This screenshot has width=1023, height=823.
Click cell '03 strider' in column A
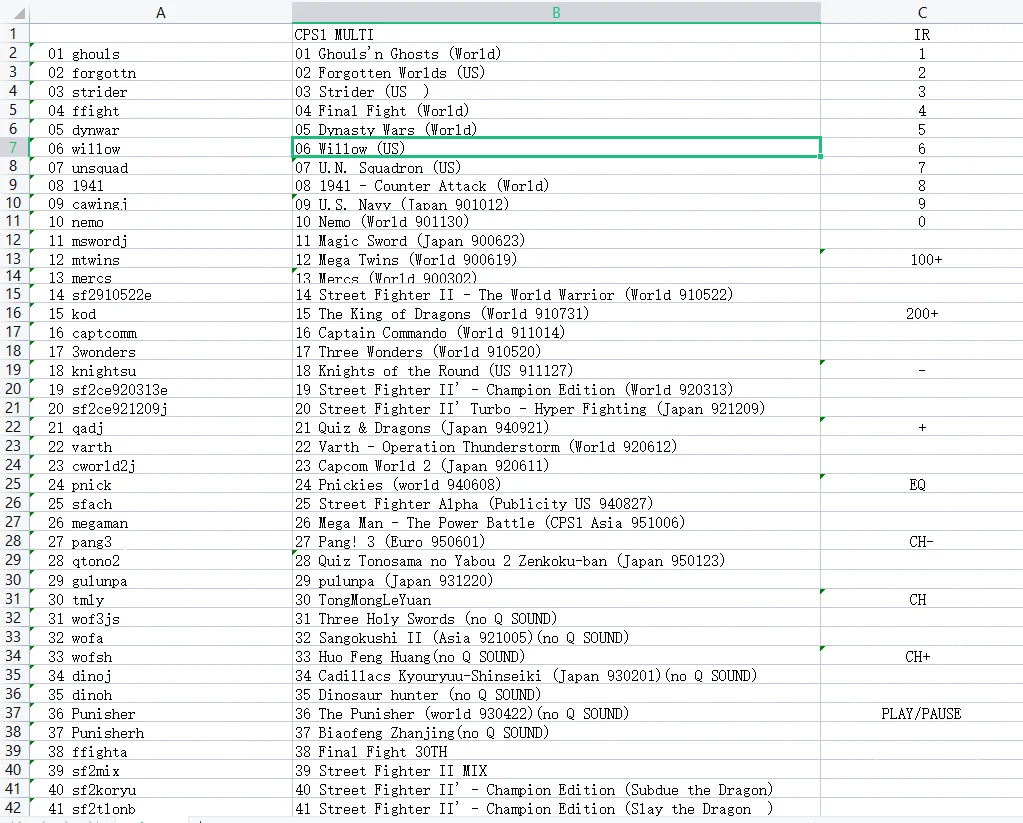pos(160,91)
